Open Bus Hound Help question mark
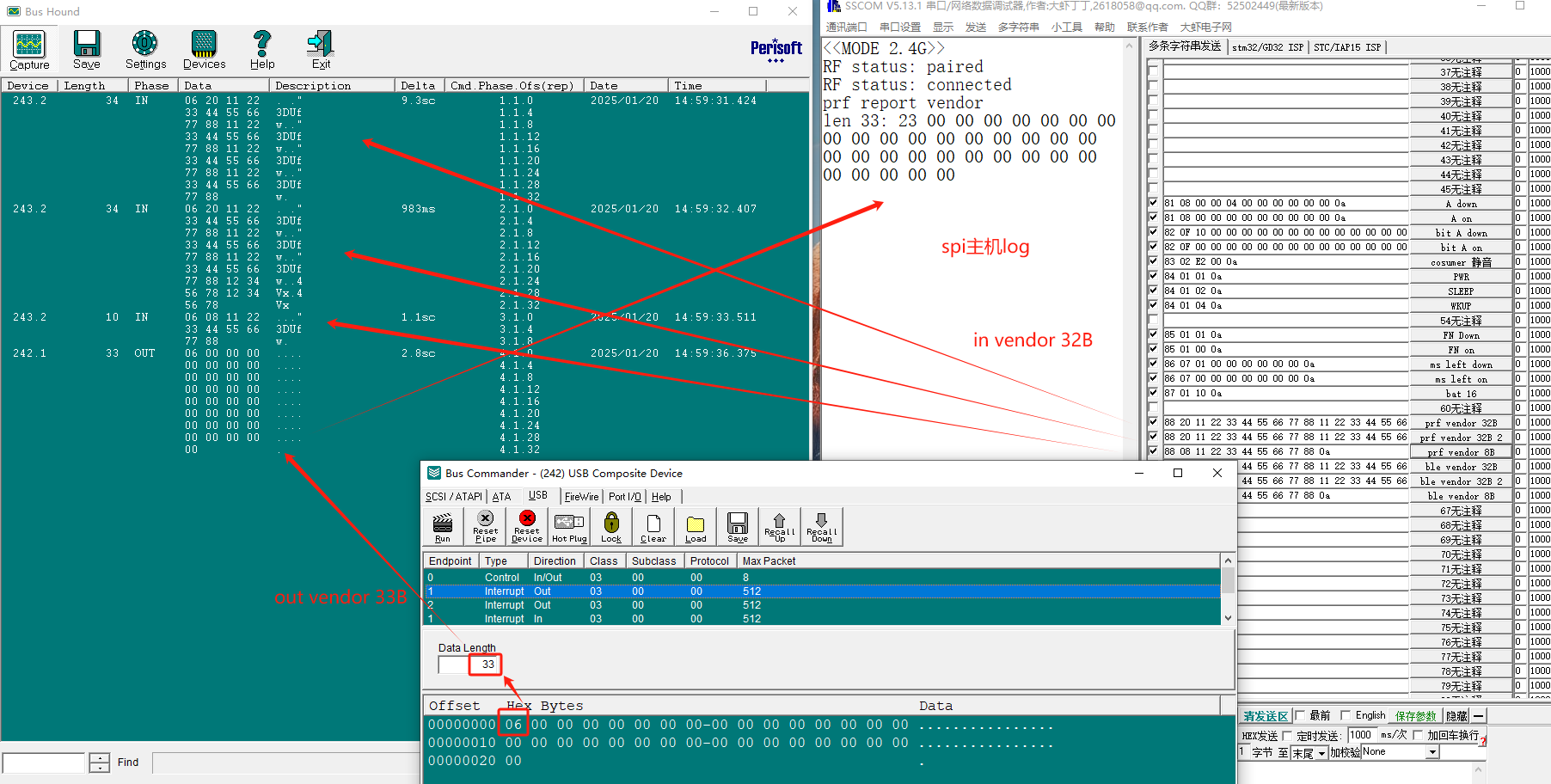Screen dimensions: 1551x784 point(262,50)
